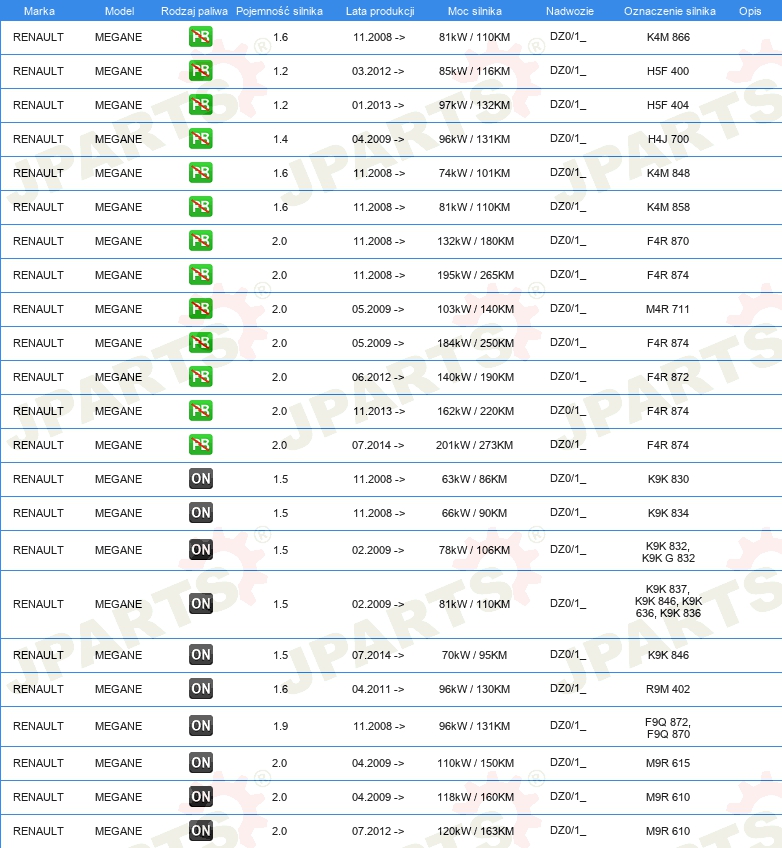Click the power value 132kW / 180KM
The height and width of the screenshot is (848, 782).
point(475,241)
